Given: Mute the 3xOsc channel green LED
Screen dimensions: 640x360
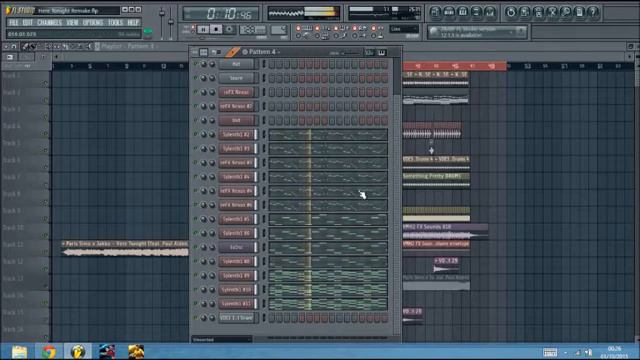Looking at the screenshot, I should click(196, 247).
